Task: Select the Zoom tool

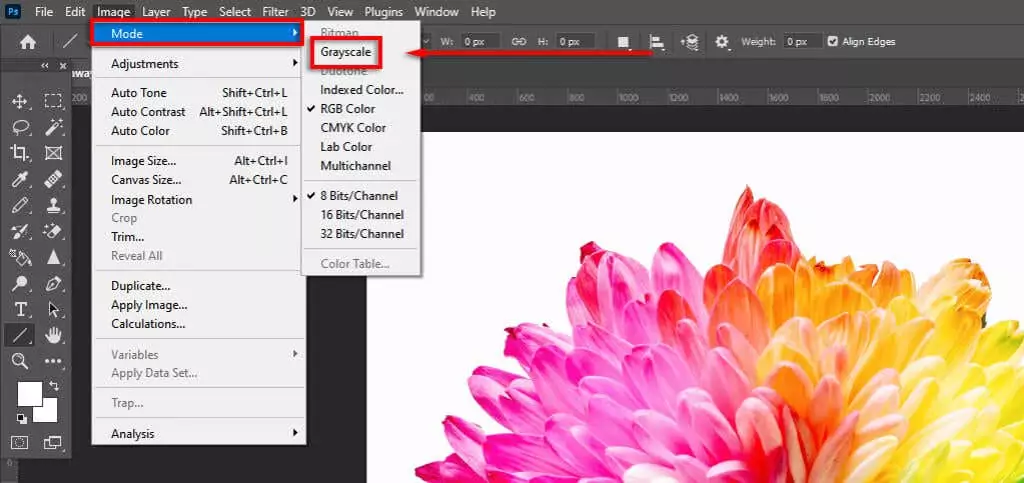Action: pyautogui.click(x=19, y=361)
